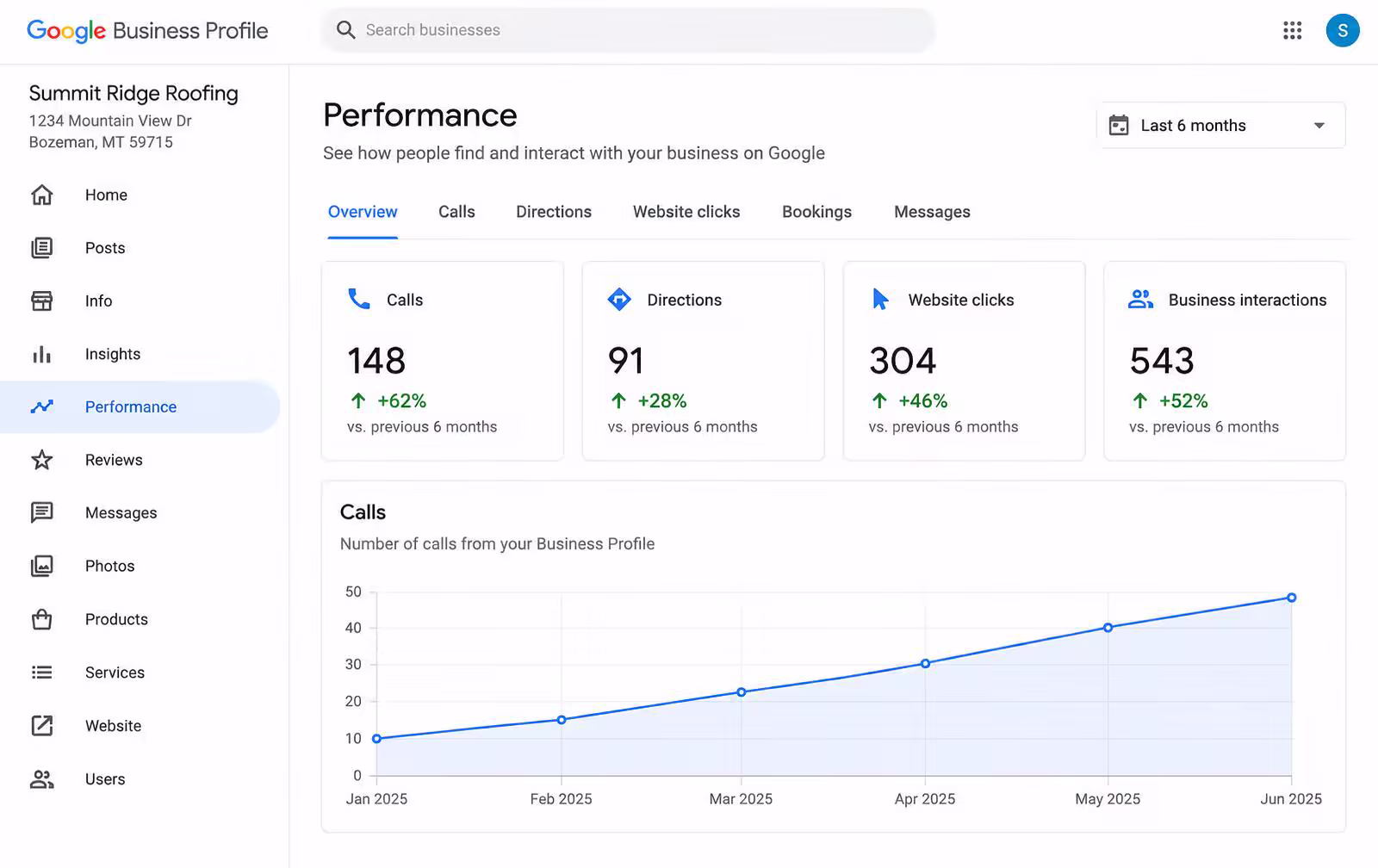The image size is (1378, 868).
Task: Click the 543 business interactions value
Action: (1162, 361)
